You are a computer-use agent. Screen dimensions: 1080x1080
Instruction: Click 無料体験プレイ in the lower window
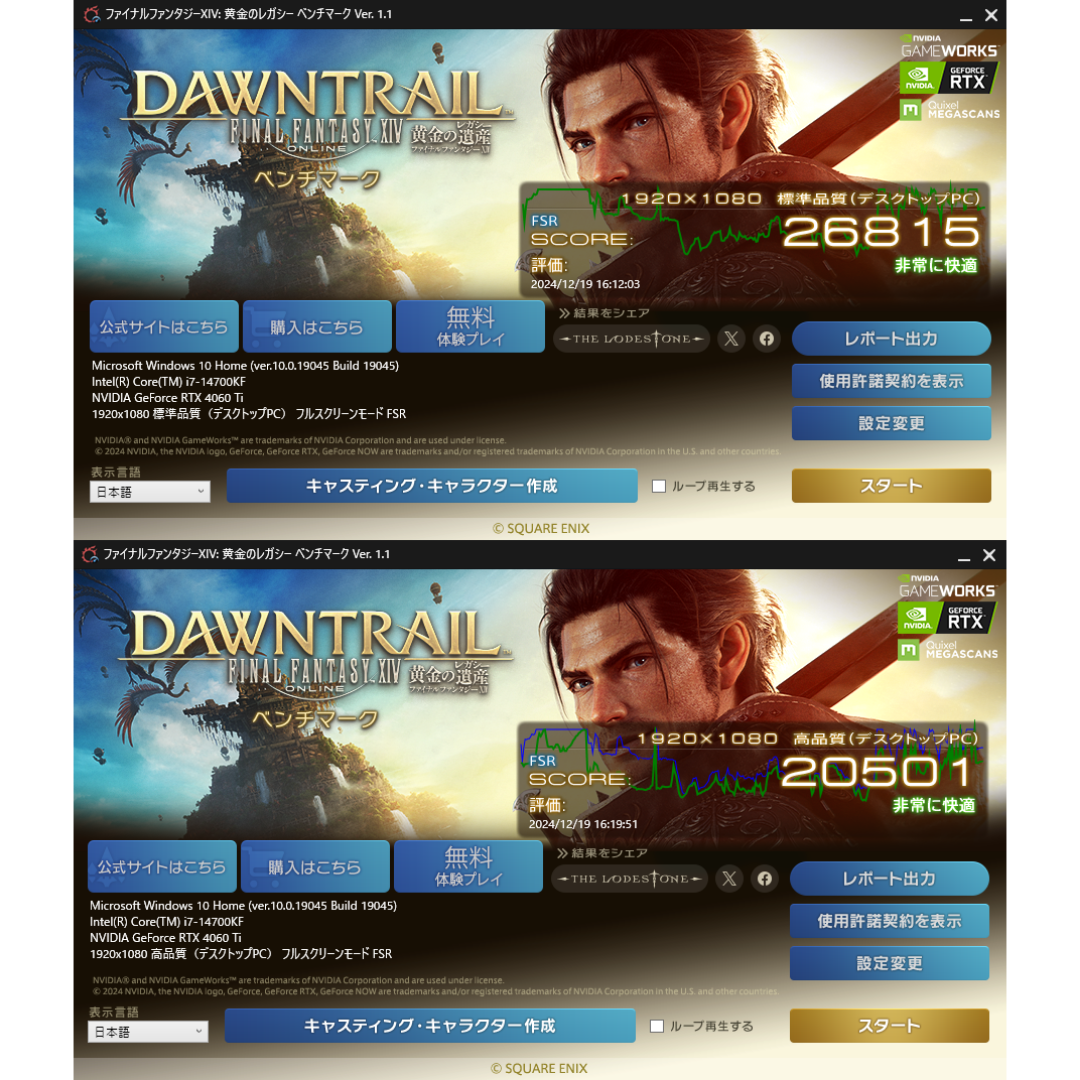click(x=468, y=866)
